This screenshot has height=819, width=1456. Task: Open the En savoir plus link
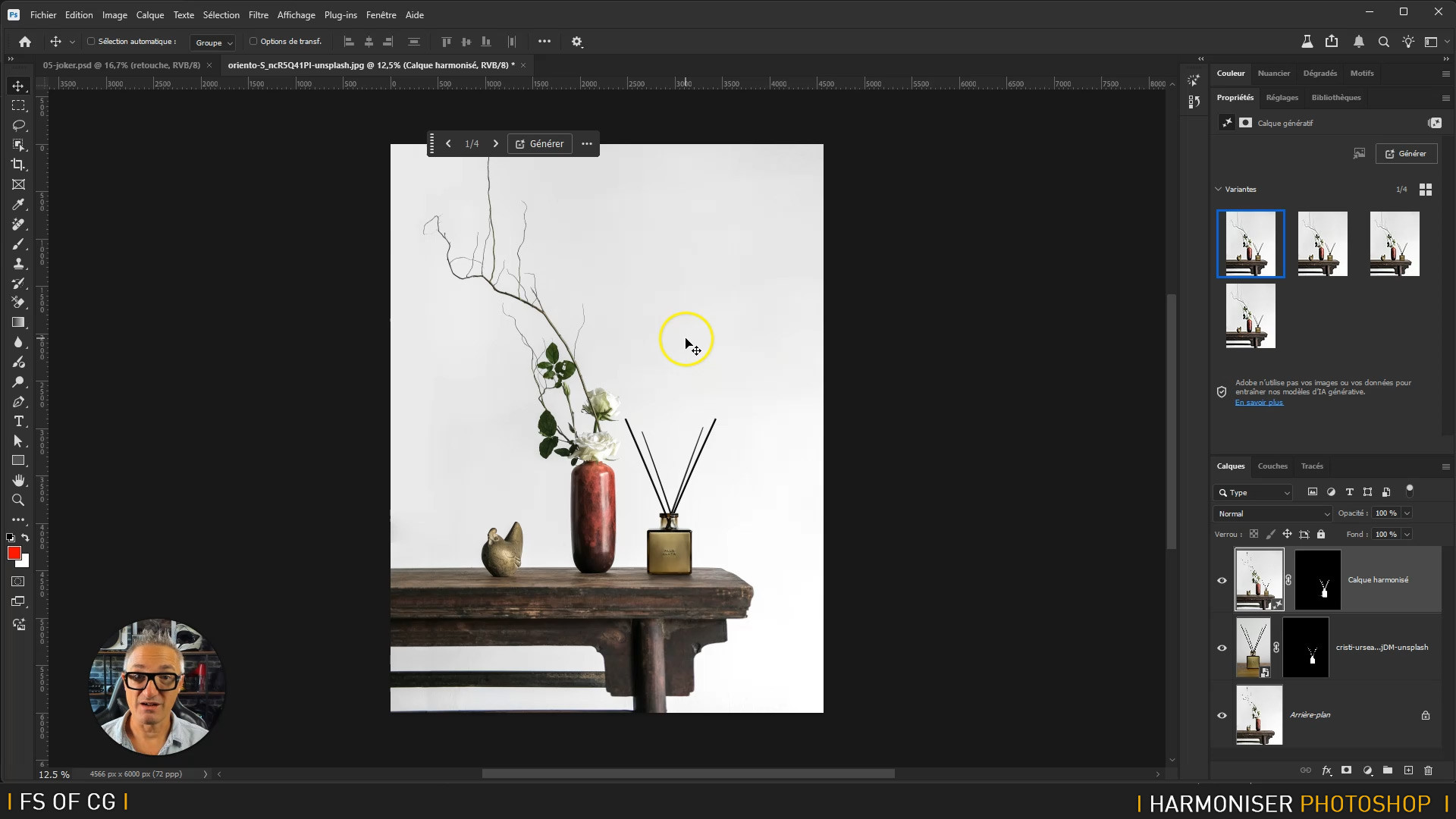coord(1259,403)
